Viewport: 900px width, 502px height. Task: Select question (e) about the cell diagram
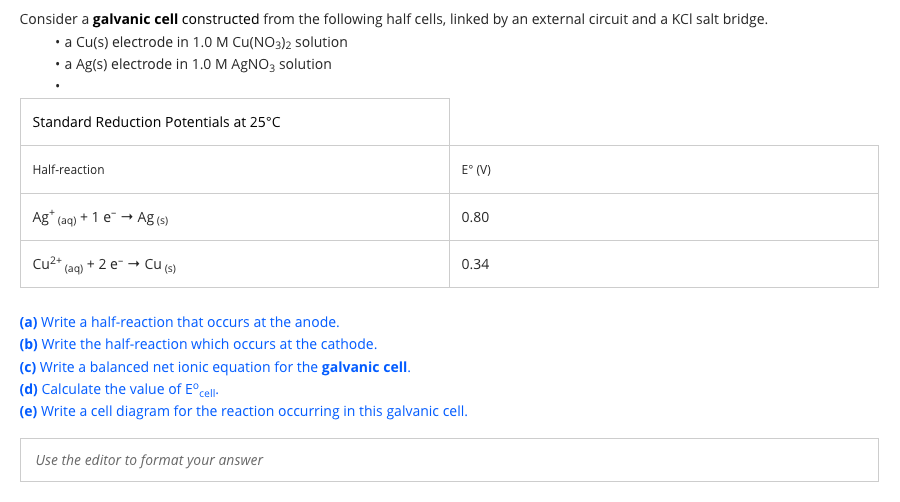[x=243, y=411]
